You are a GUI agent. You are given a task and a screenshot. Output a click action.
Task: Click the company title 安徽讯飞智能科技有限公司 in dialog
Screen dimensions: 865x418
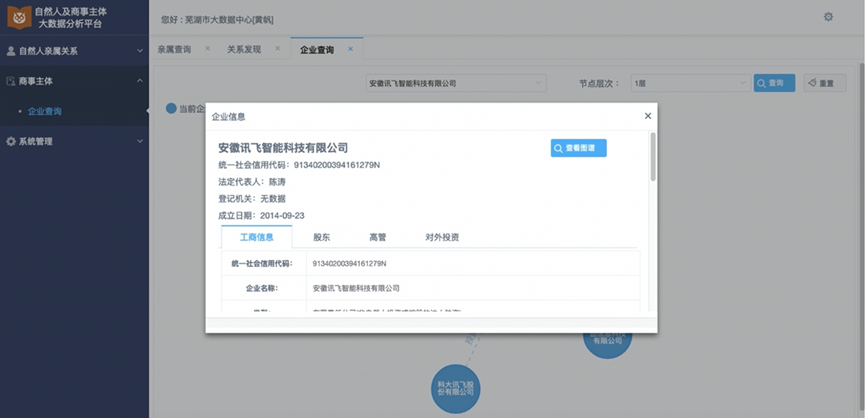pyautogui.click(x=283, y=148)
